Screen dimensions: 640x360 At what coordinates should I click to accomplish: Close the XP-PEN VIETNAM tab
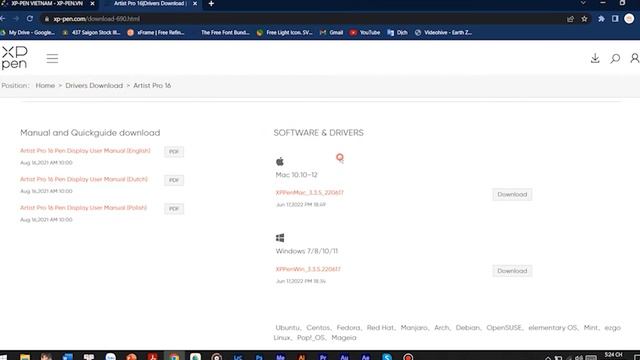[92, 4]
